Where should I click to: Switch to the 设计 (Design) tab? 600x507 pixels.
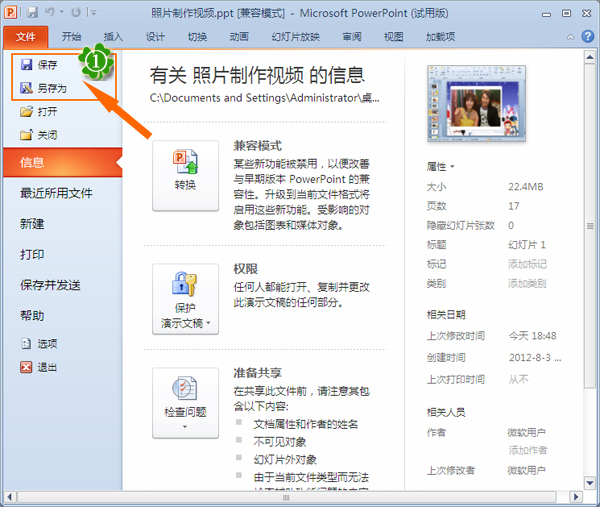click(x=155, y=37)
